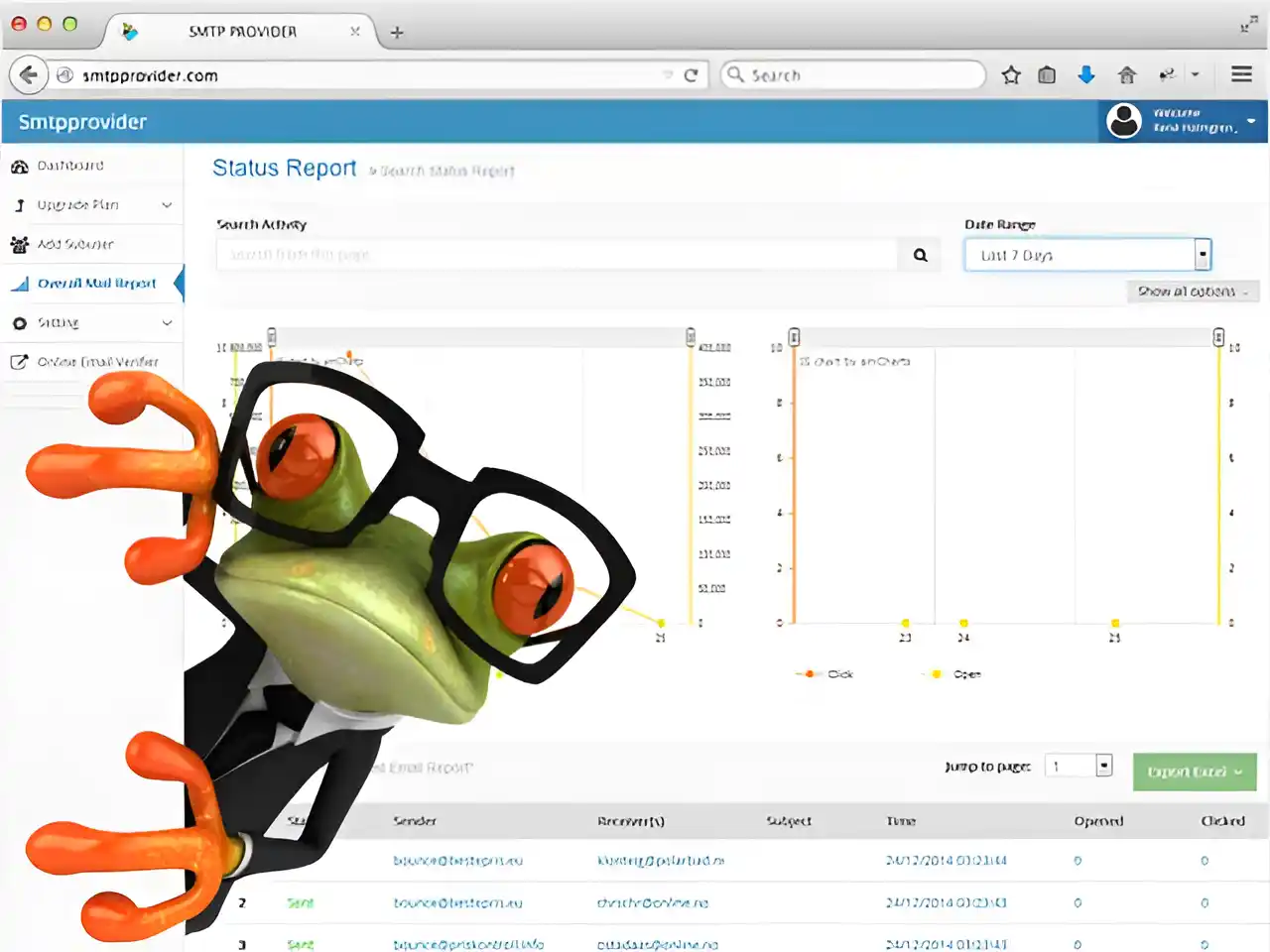1270x952 pixels.
Task: Go back with the browser back arrow
Action: click(29, 74)
